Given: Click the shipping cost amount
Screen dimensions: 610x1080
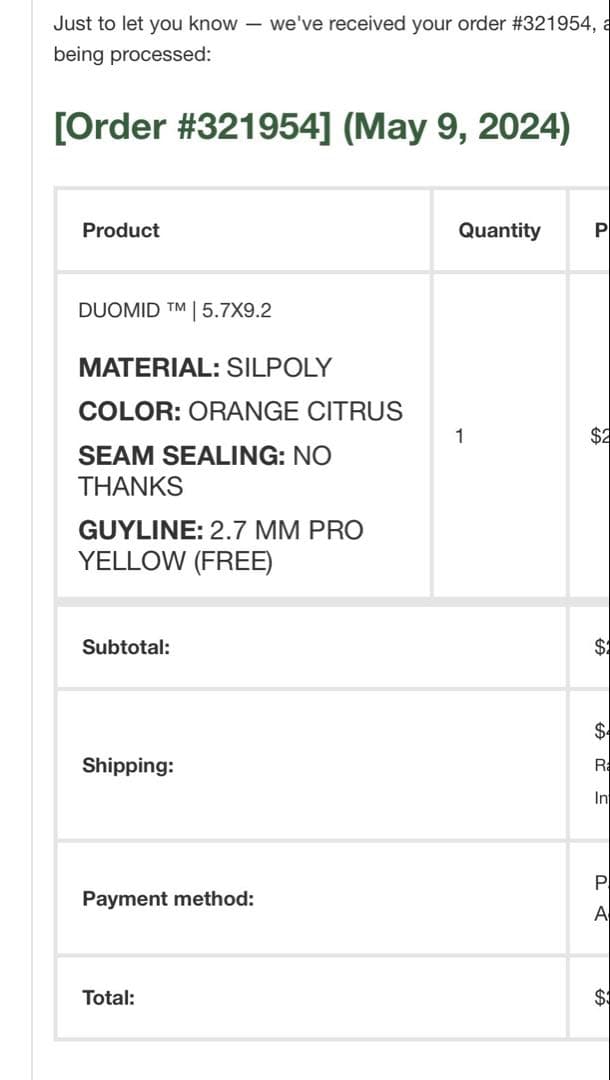Looking at the screenshot, I should [x=600, y=731].
